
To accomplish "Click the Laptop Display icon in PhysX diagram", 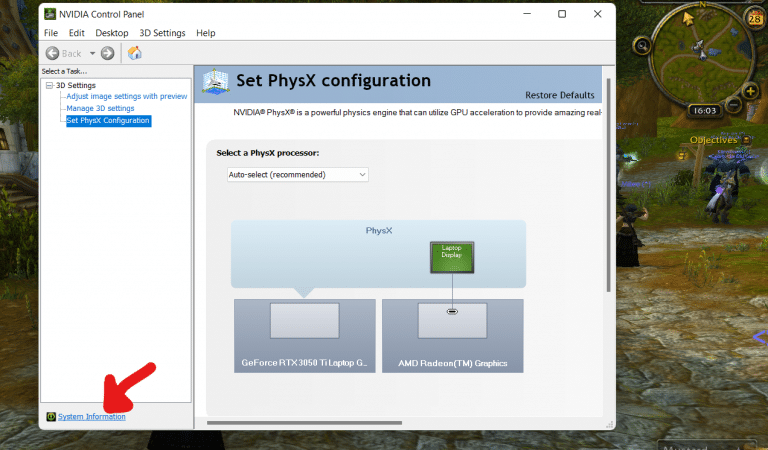I will point(452,256).
